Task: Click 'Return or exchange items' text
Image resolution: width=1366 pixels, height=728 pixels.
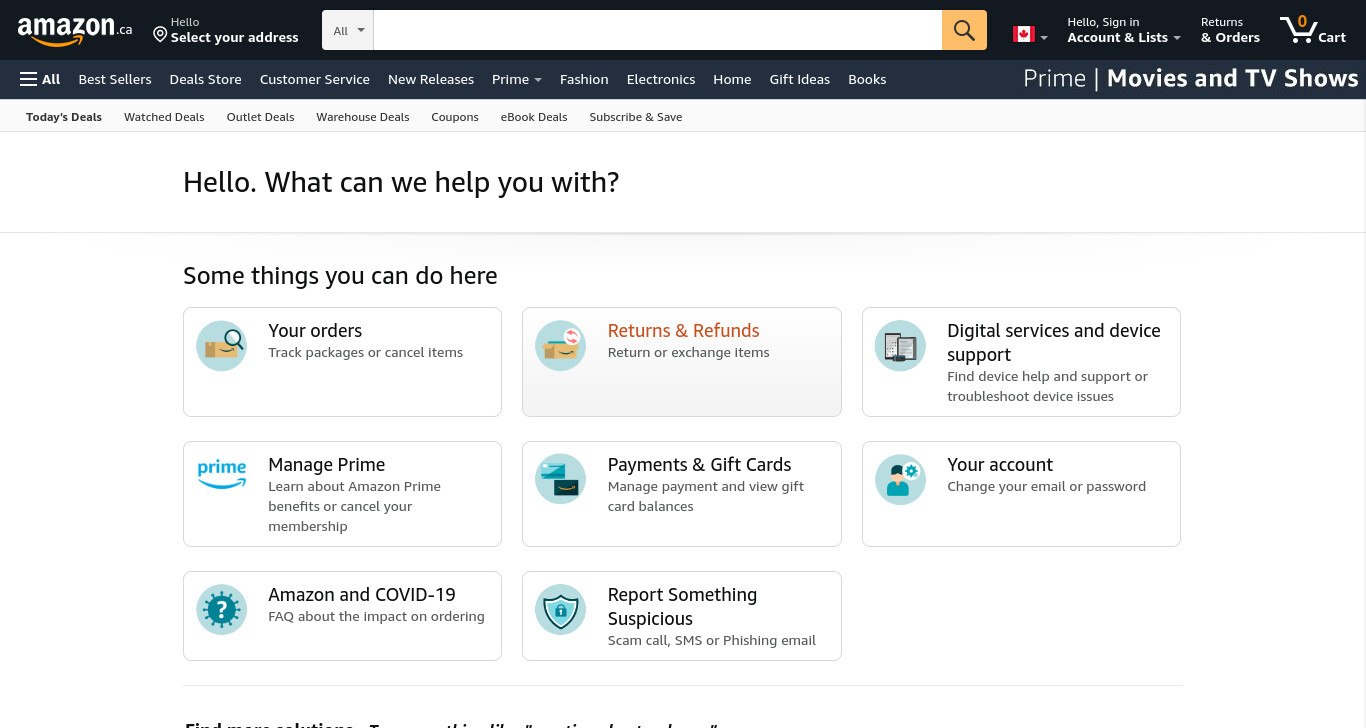Action: tap(688, 353)
